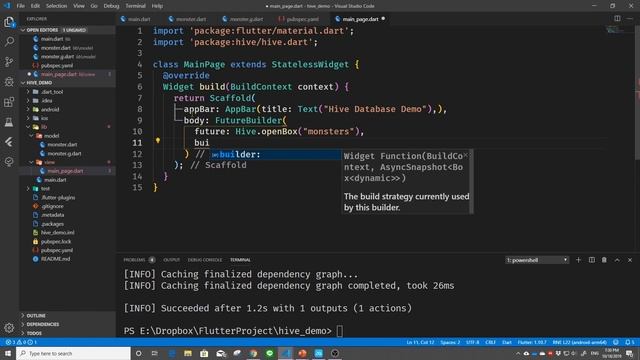The height and width of the screenshot is (360, 640).
Task: Change language mode via Dart in status bar
Action: [x=507, y=342]
